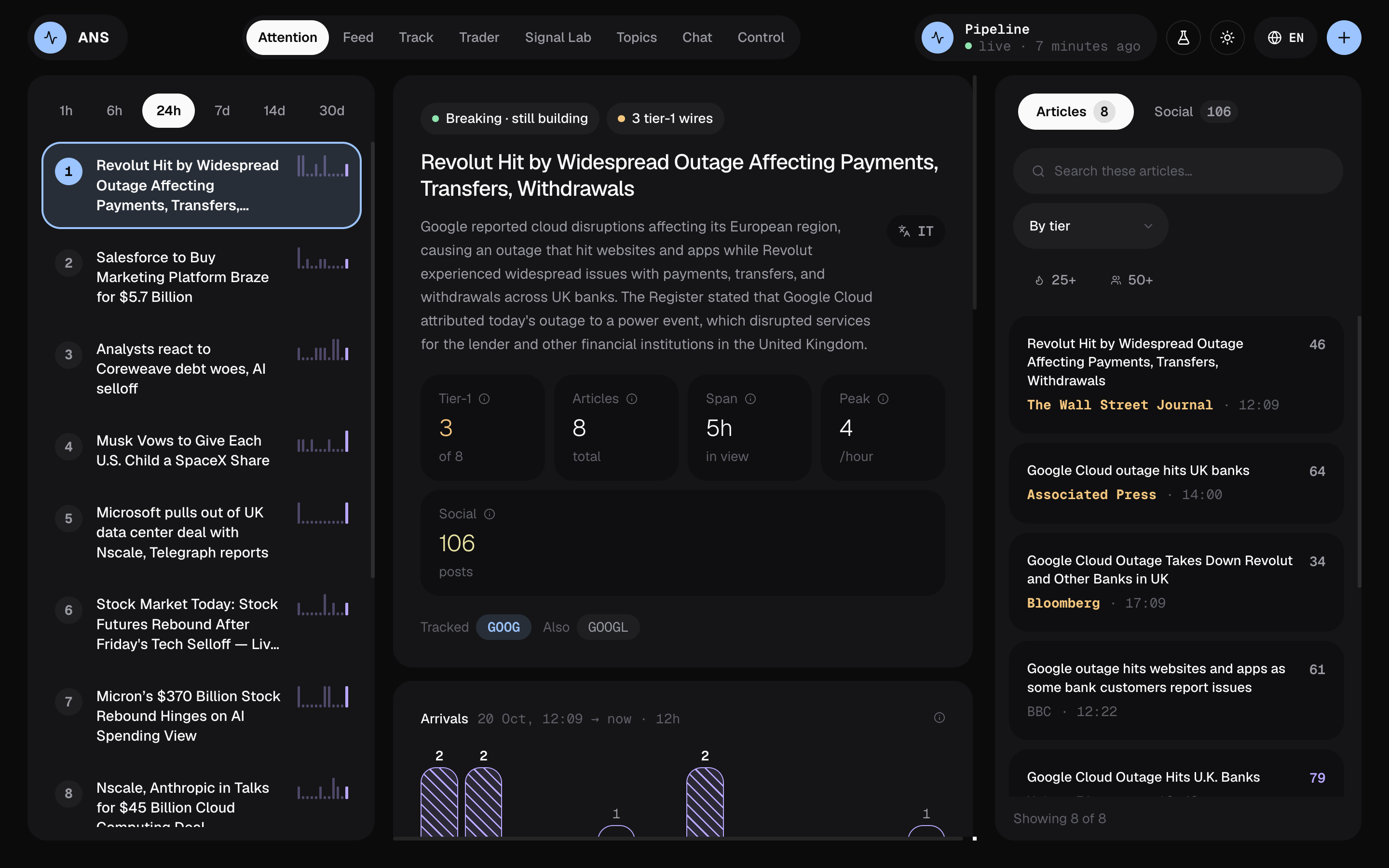1389x868 pixels.
Task: Click the Arrivals chart info icon
Action: pos(939,718)
